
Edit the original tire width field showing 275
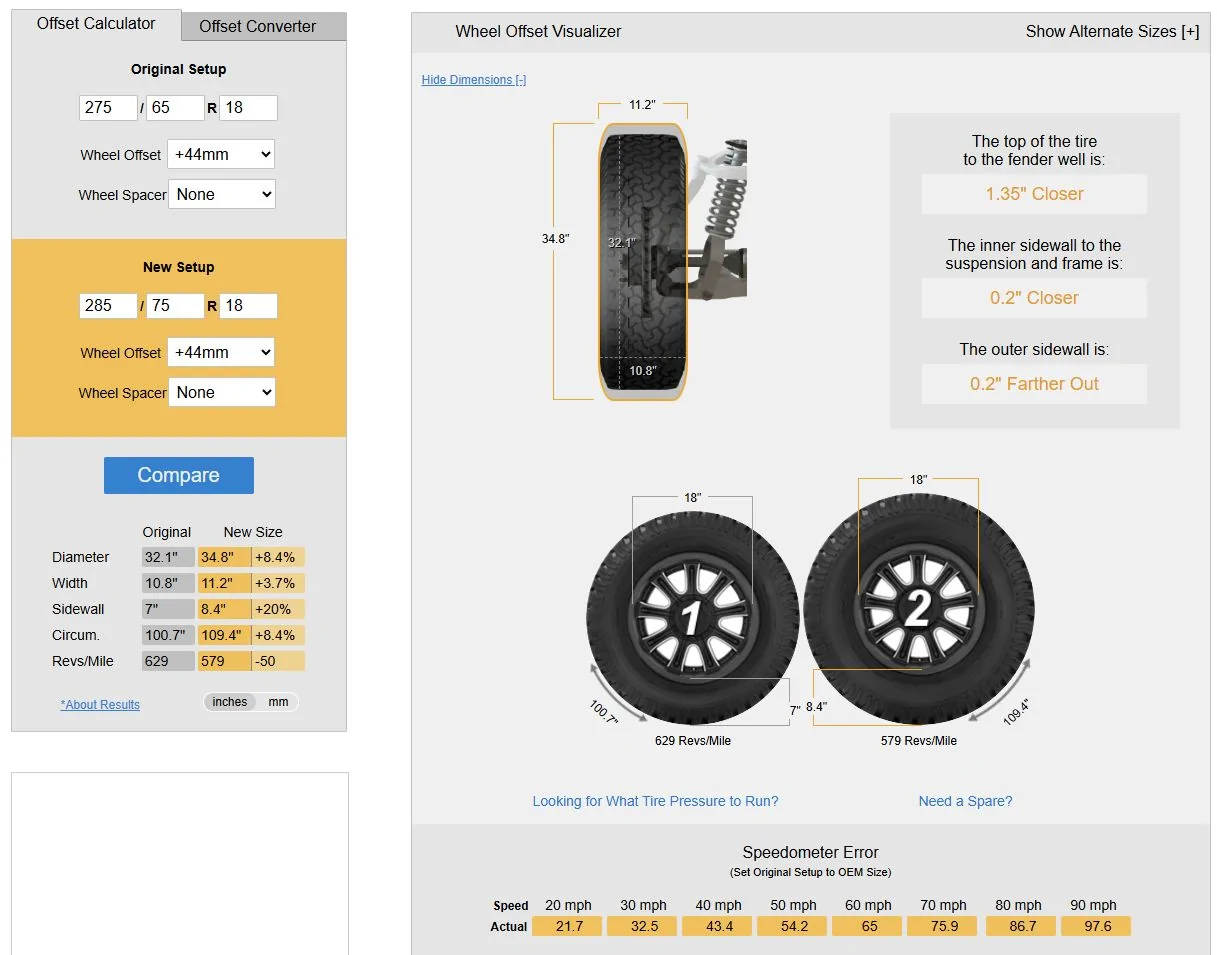[x=107, y=107]
